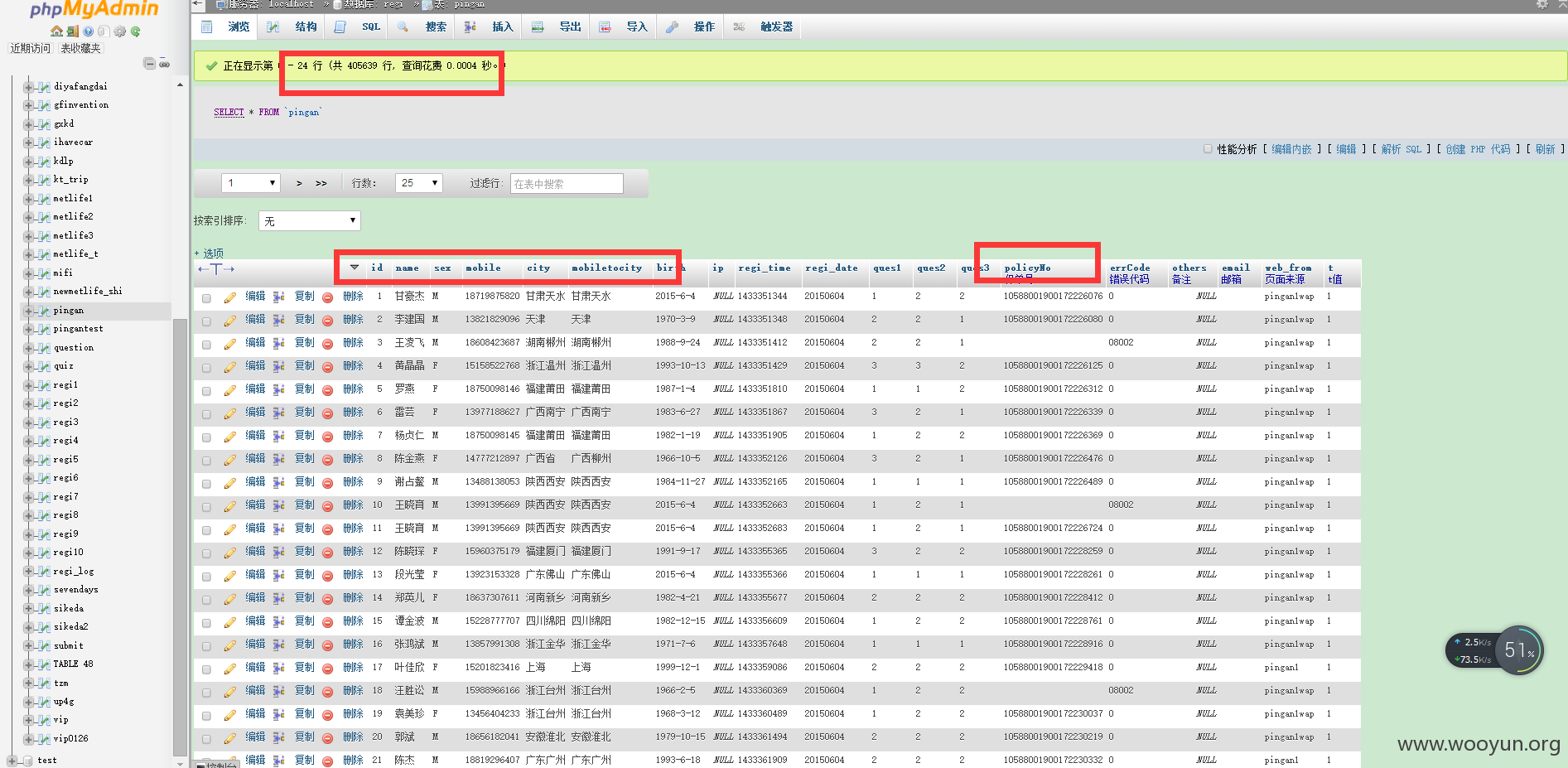Click the 解析 SQL link
This screenshot has width=1568, height=768.
1401,150
